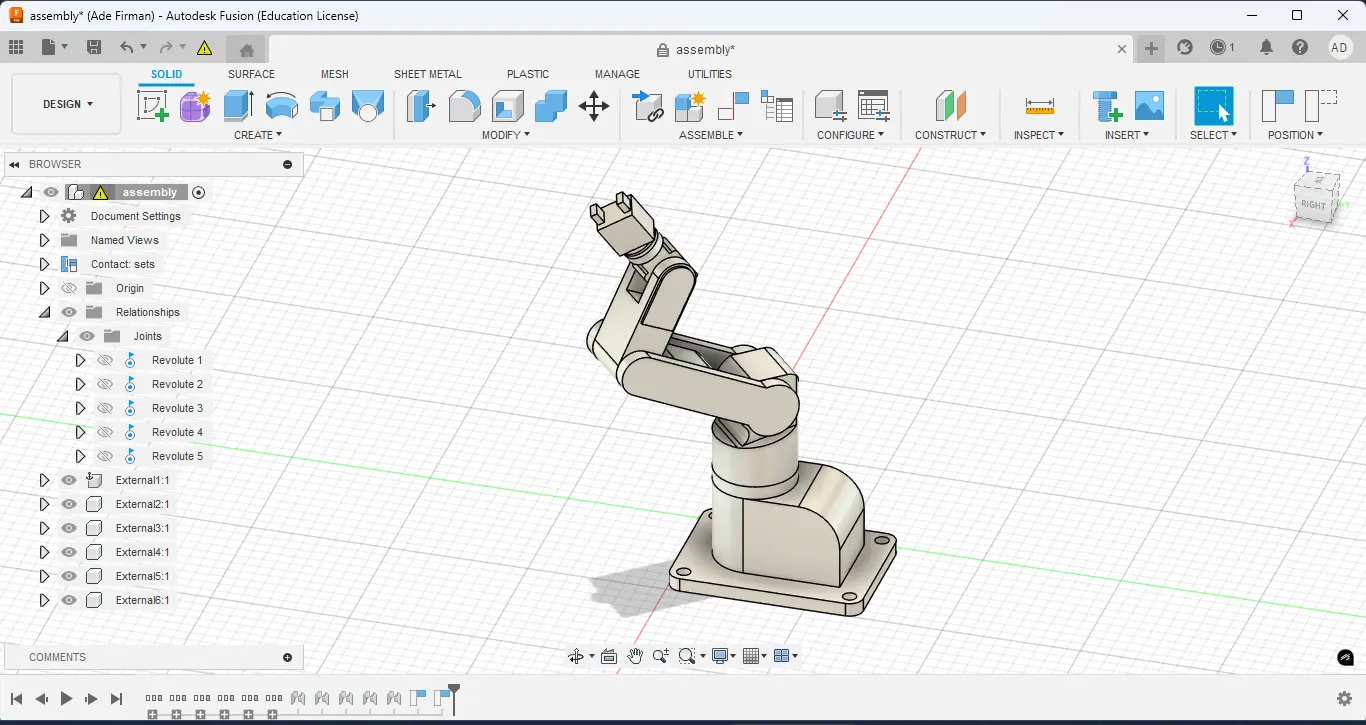Expand the External6:1 tree item
1366x725 pixels.
pos(44,600)
